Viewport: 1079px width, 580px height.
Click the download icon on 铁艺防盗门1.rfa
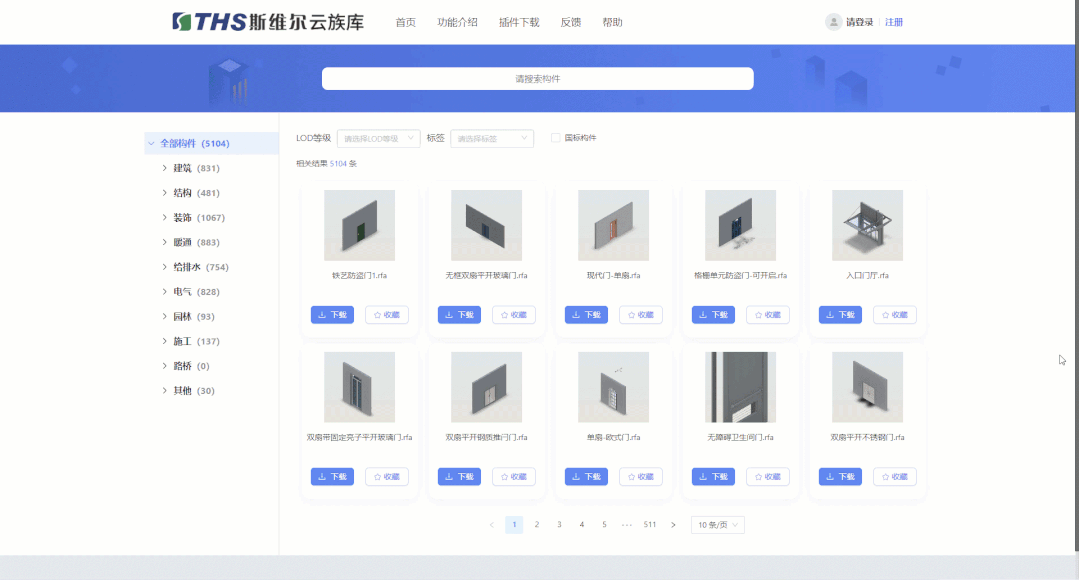pyautogui.click(x=322, y=314)
